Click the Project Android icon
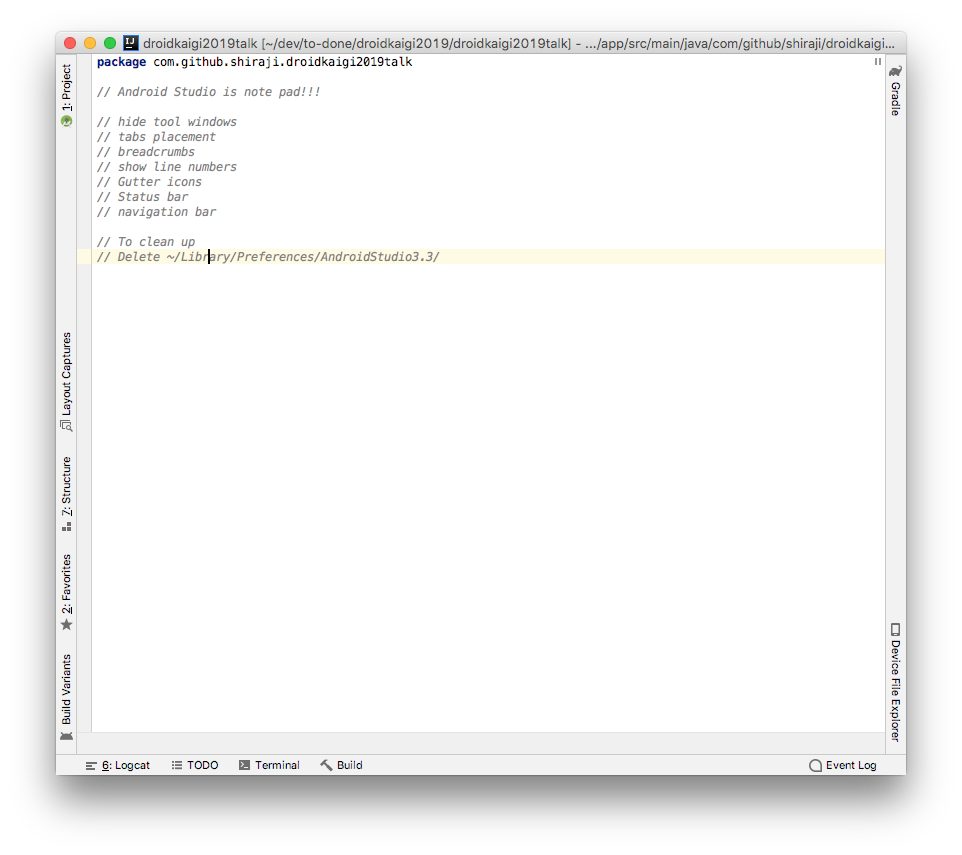Image resolution: width=962 pixels, height=855 pixels. pos(66,121)
